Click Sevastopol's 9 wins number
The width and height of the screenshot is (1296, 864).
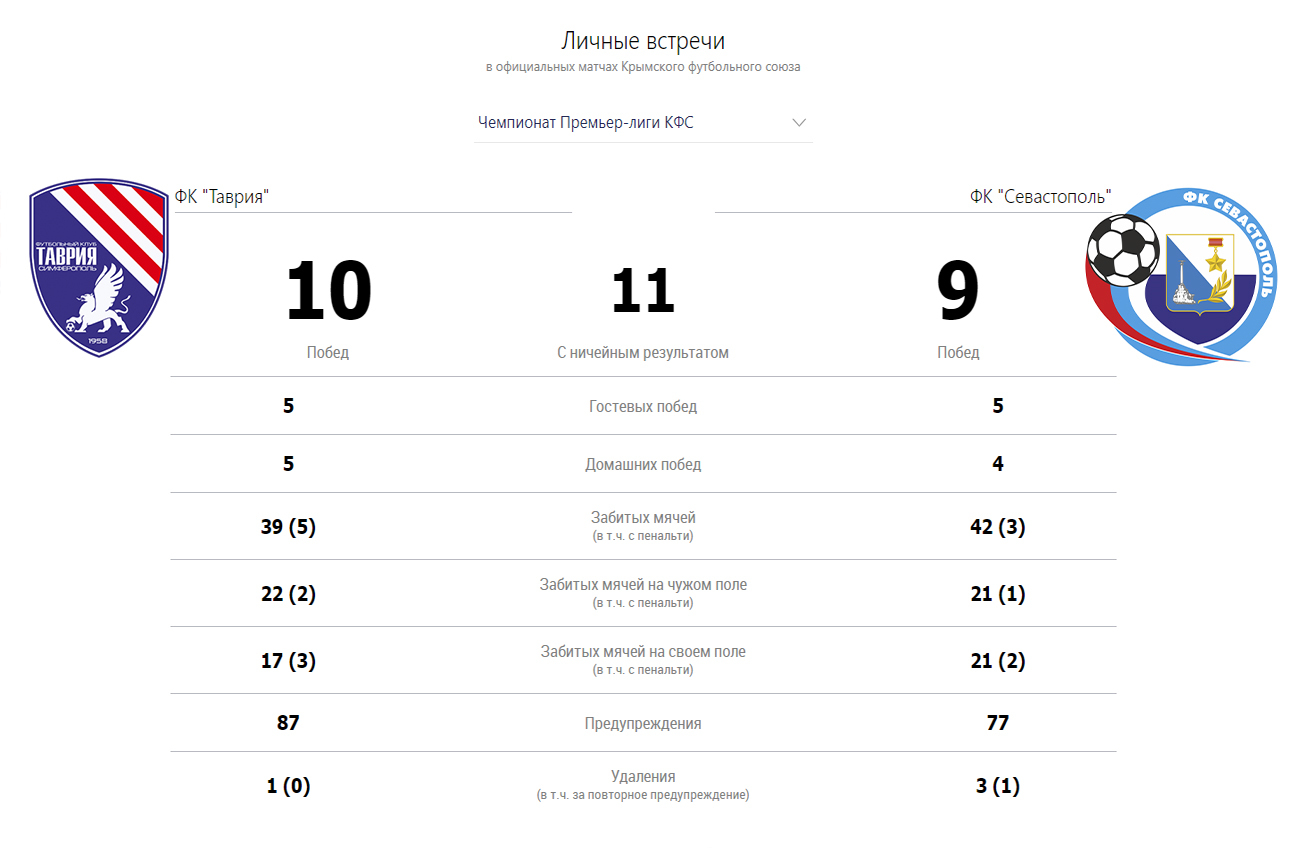click(958, 292)
